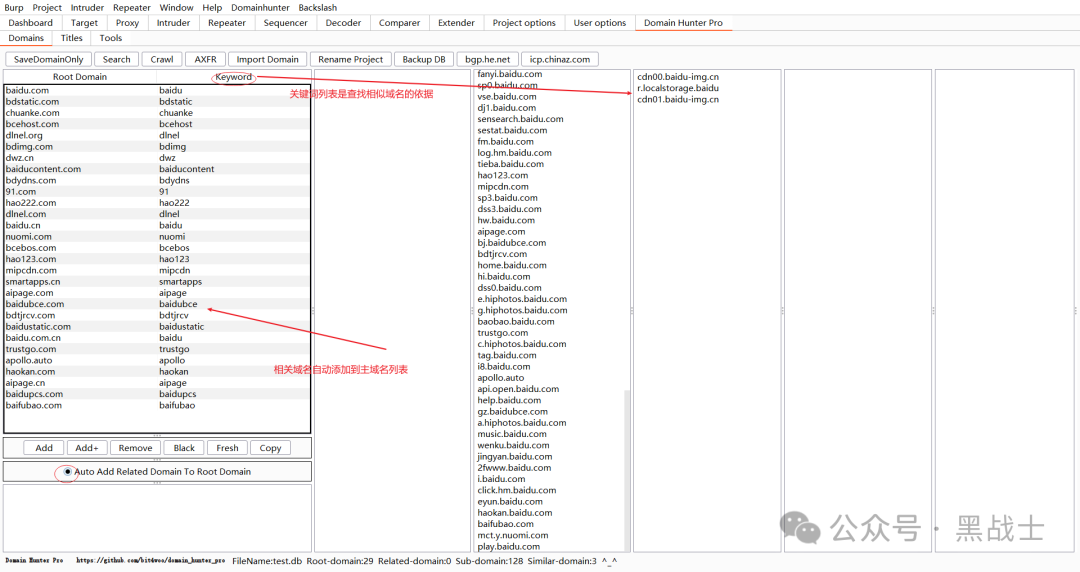The width and height of the screenshot is (1080, 572).
Task: Open the Project options tab
Action: tap(524, 23)
